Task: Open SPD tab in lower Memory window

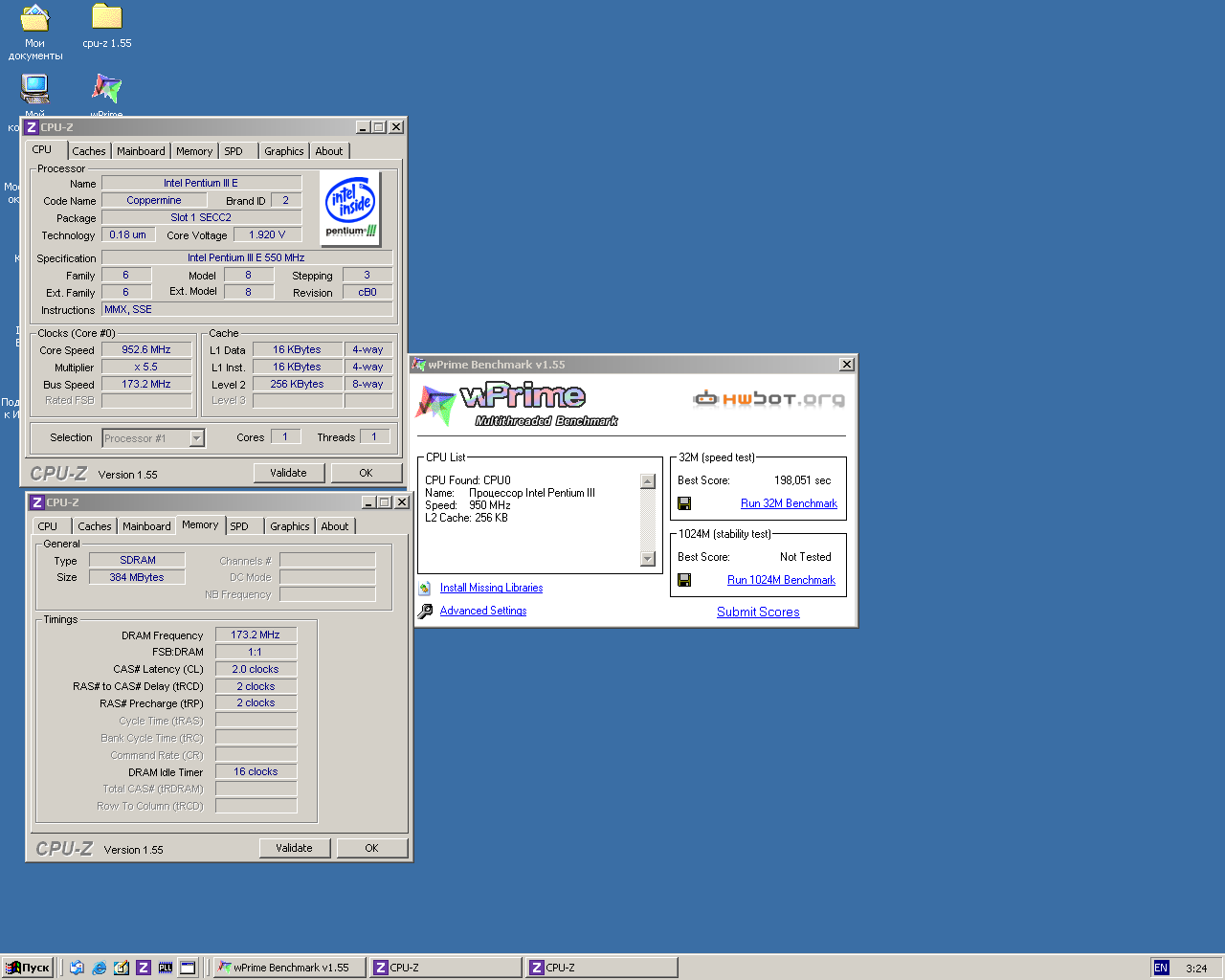Action: [x=239, y=526]
